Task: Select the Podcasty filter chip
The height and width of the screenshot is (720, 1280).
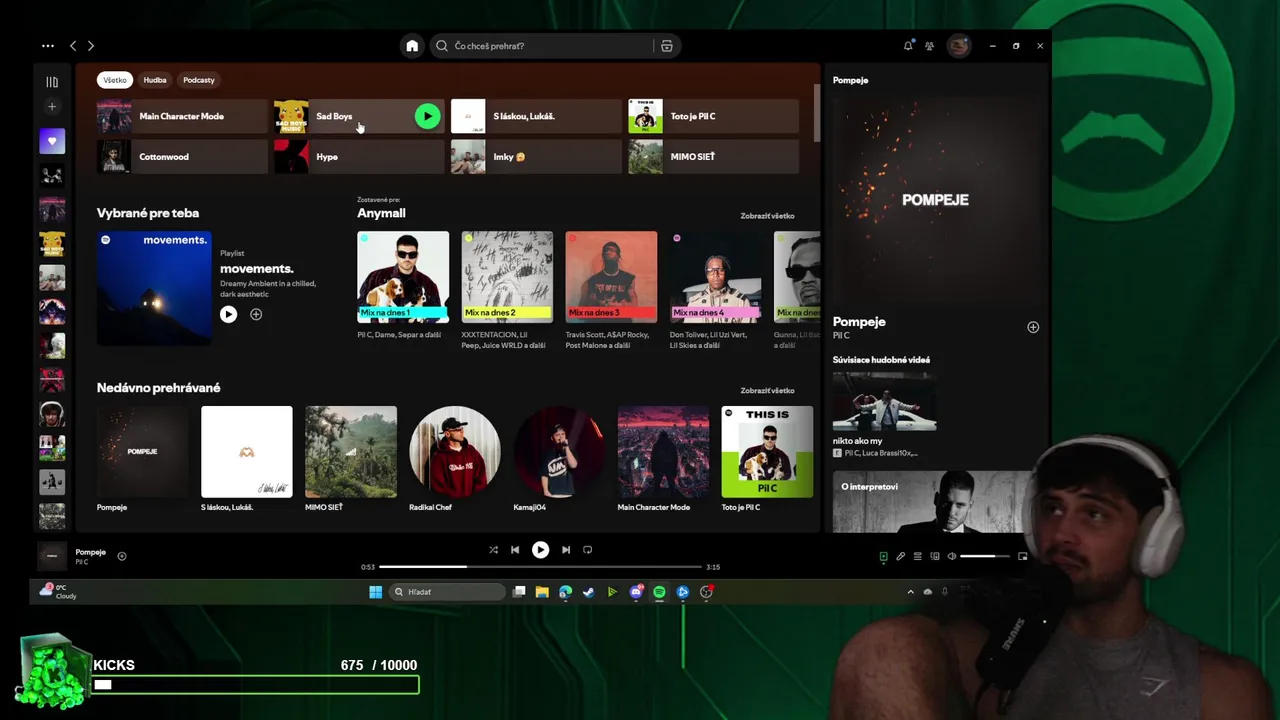Action: pos(199,80)
